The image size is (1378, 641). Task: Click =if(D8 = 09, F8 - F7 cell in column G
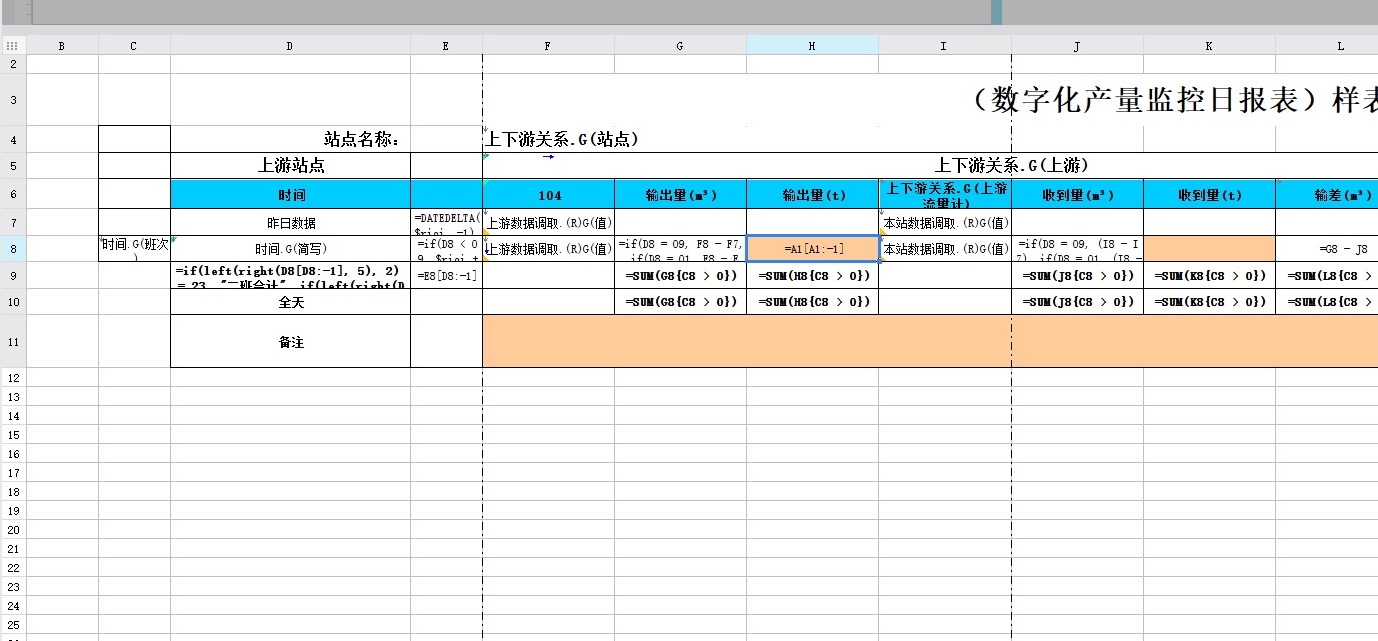(680, 248)
